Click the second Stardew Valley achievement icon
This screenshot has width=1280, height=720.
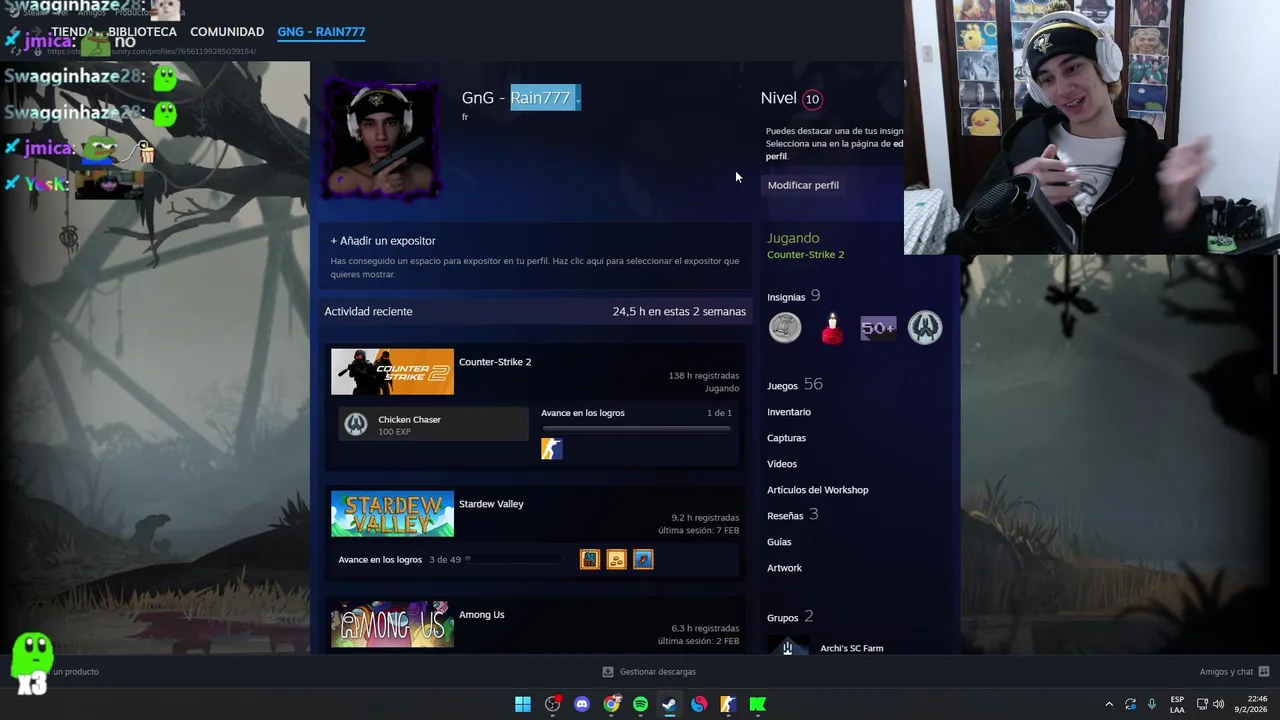point(616,560)
